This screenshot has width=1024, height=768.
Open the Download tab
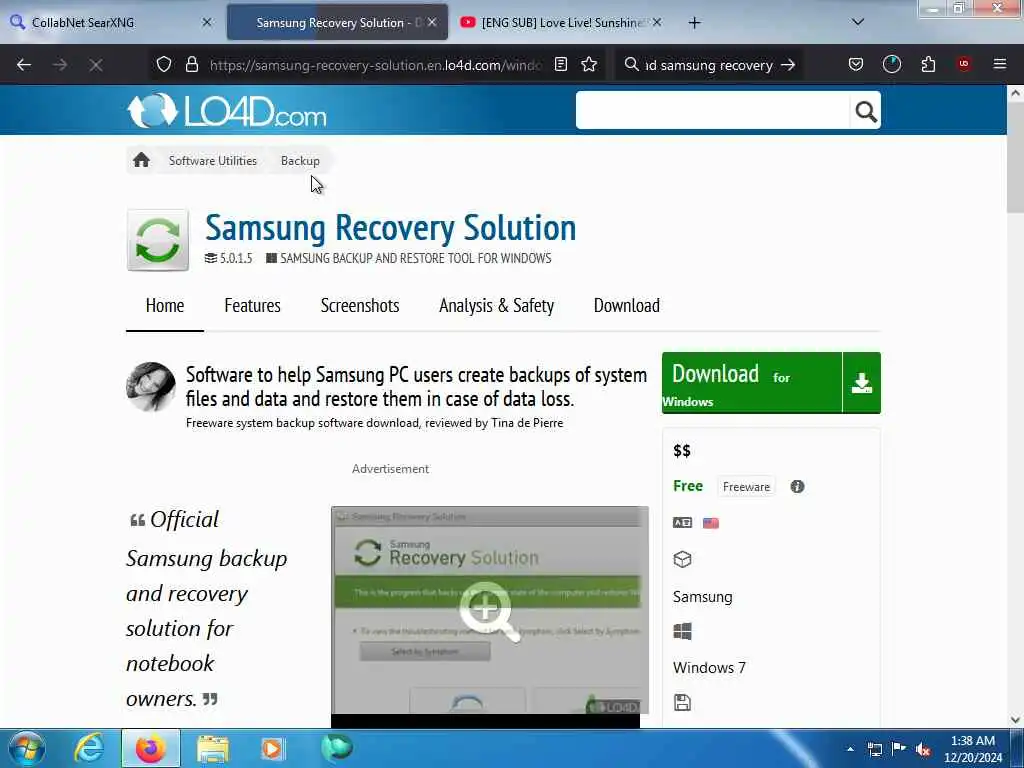626,306
